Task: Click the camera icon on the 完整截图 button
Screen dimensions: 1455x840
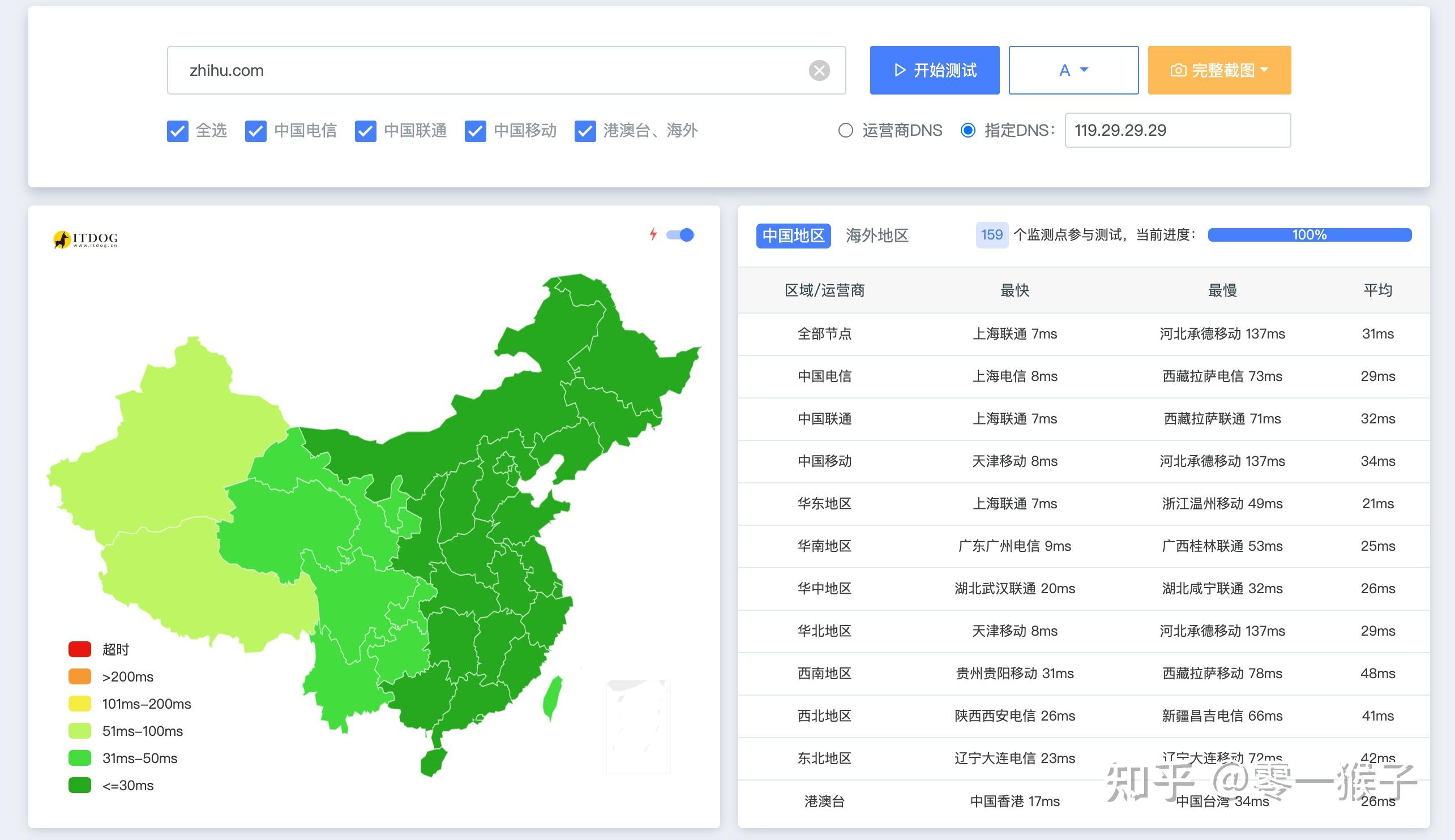Action: (1179, 70)
